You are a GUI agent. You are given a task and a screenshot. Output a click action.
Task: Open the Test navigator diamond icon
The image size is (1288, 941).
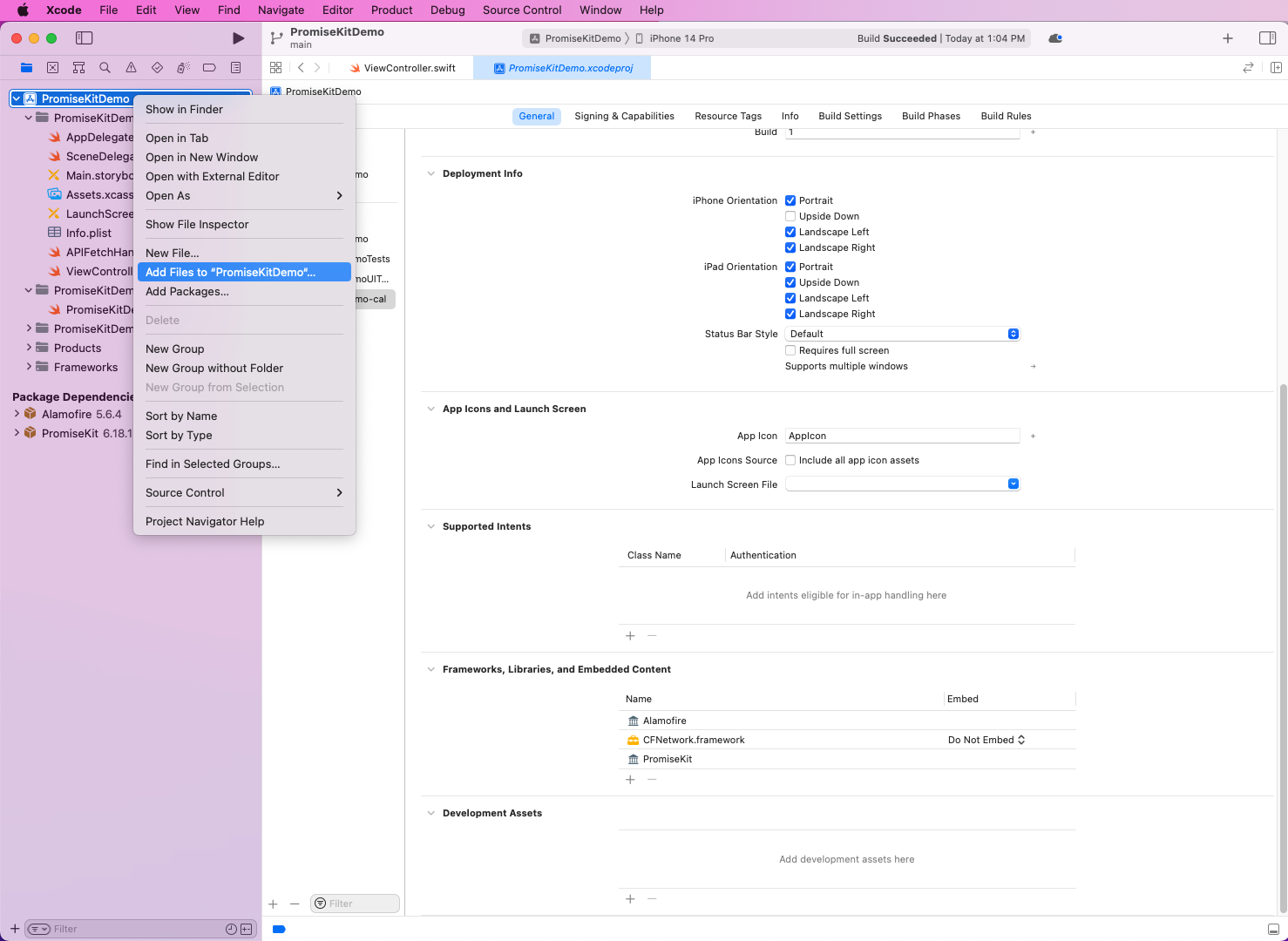[157, 68]
